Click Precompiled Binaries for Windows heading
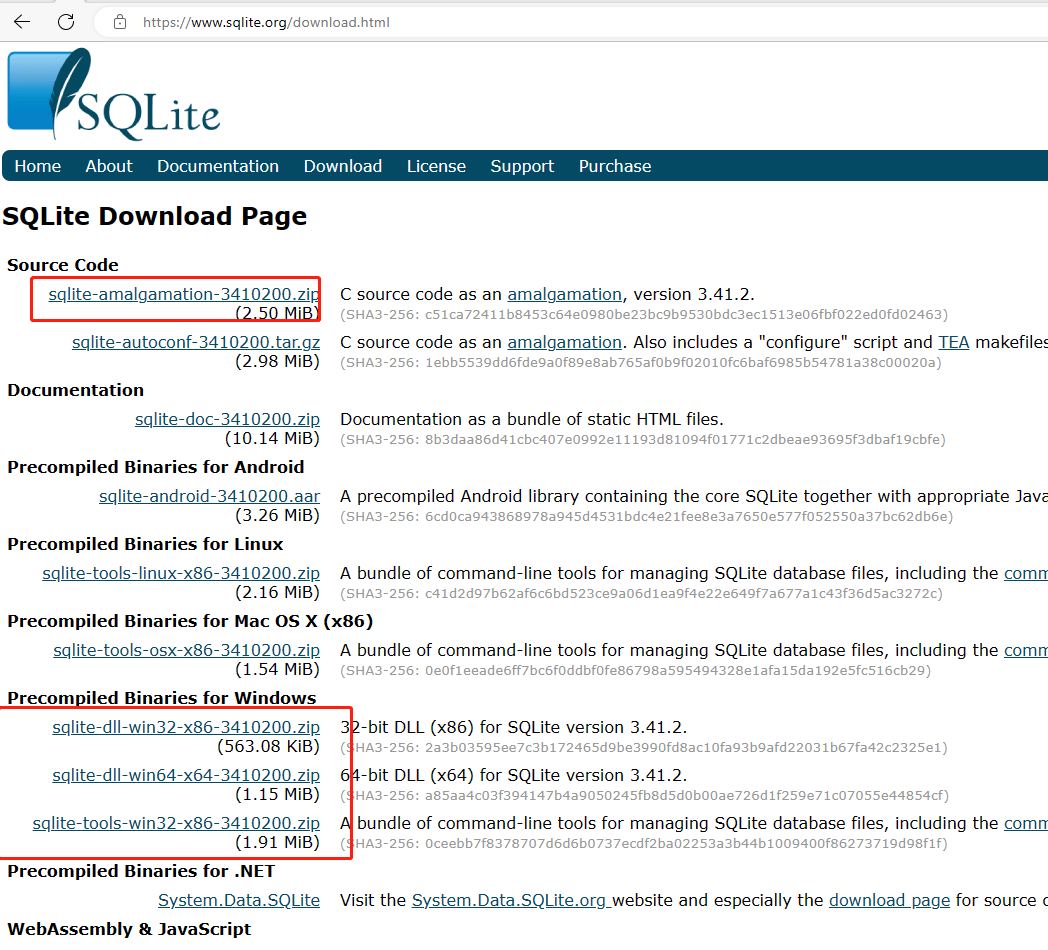Viewport: 1048px width, 950px height. click(162, 697)
